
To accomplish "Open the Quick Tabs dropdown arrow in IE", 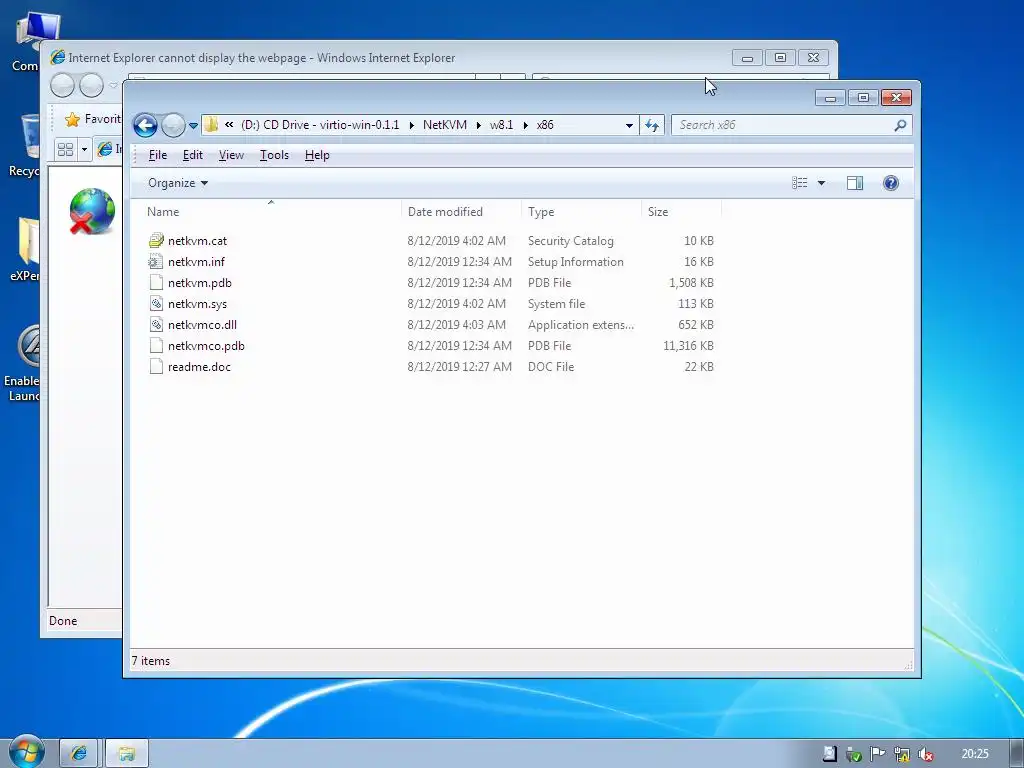I will [84, 150].
